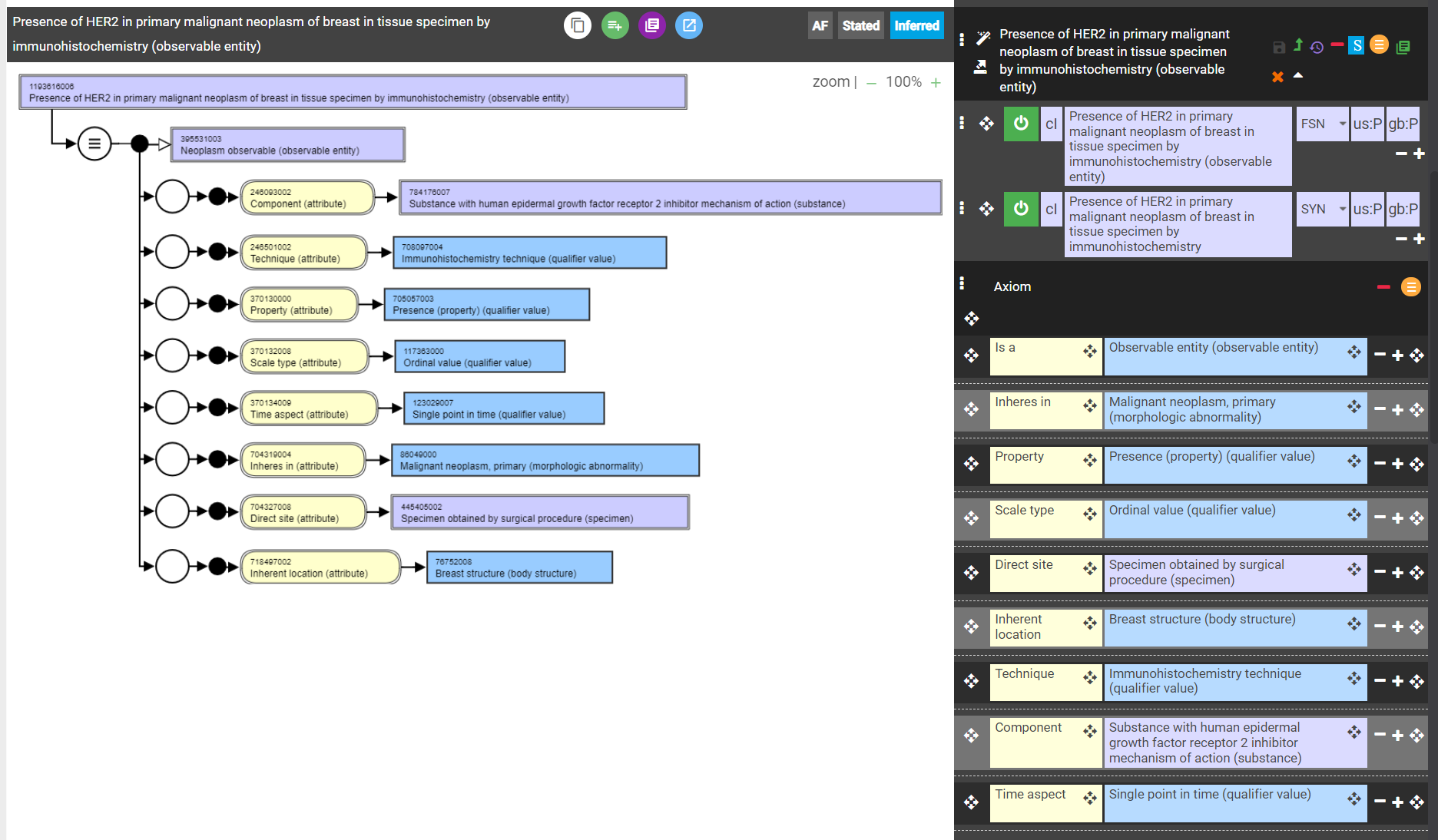Click the FSN description text field
The image size is (1438, 840).
coord(1178,146)
